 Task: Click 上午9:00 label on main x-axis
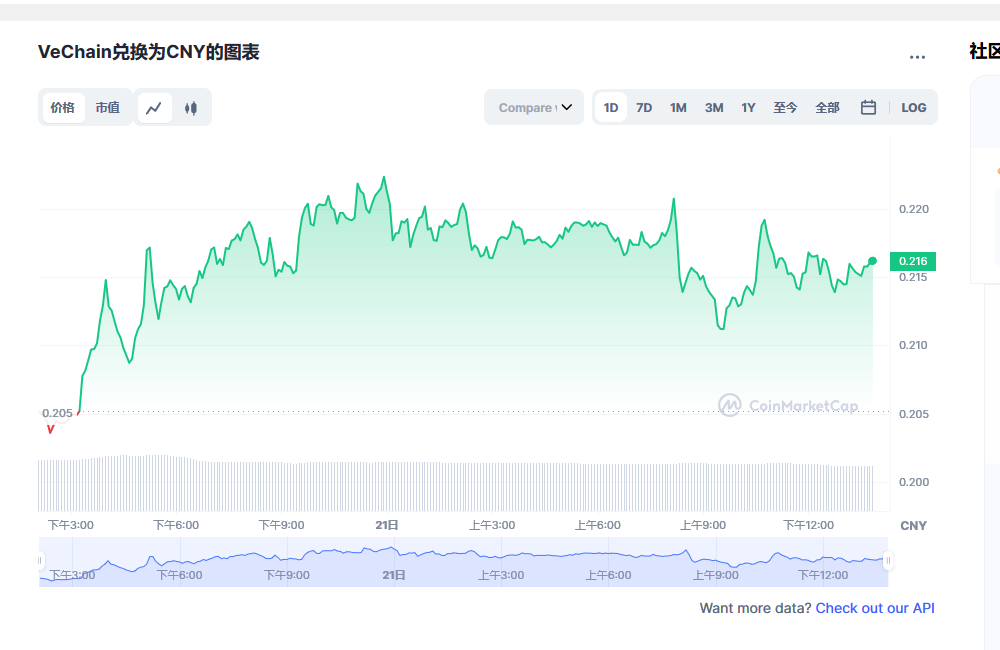click(703, 525)
